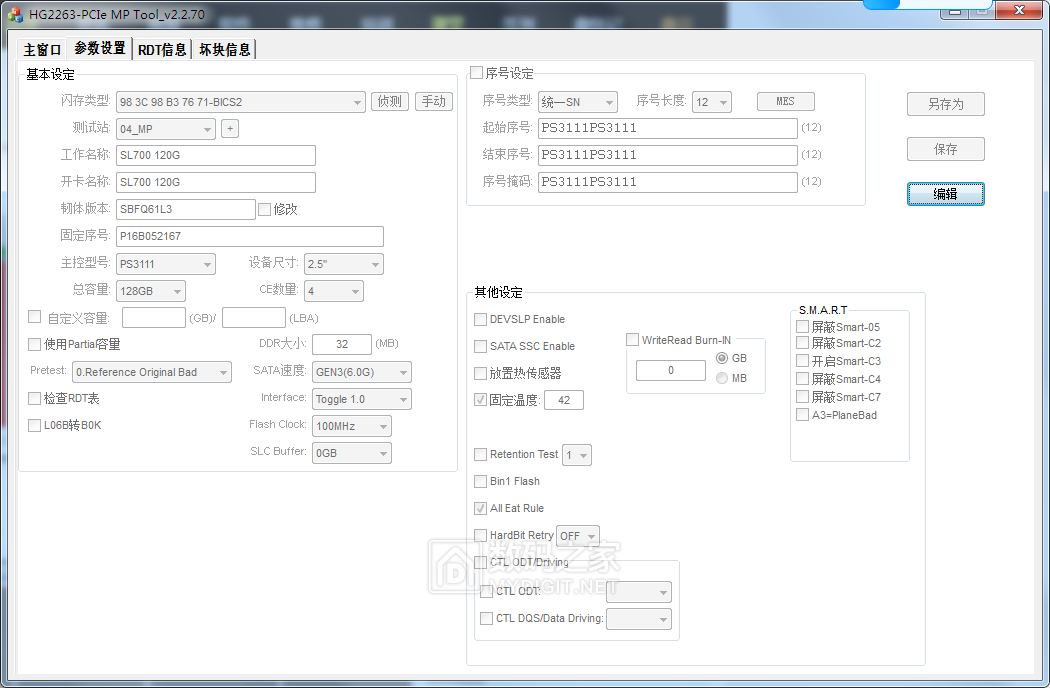
Task: Select the GB radio button
Action: tap(722, 358)
